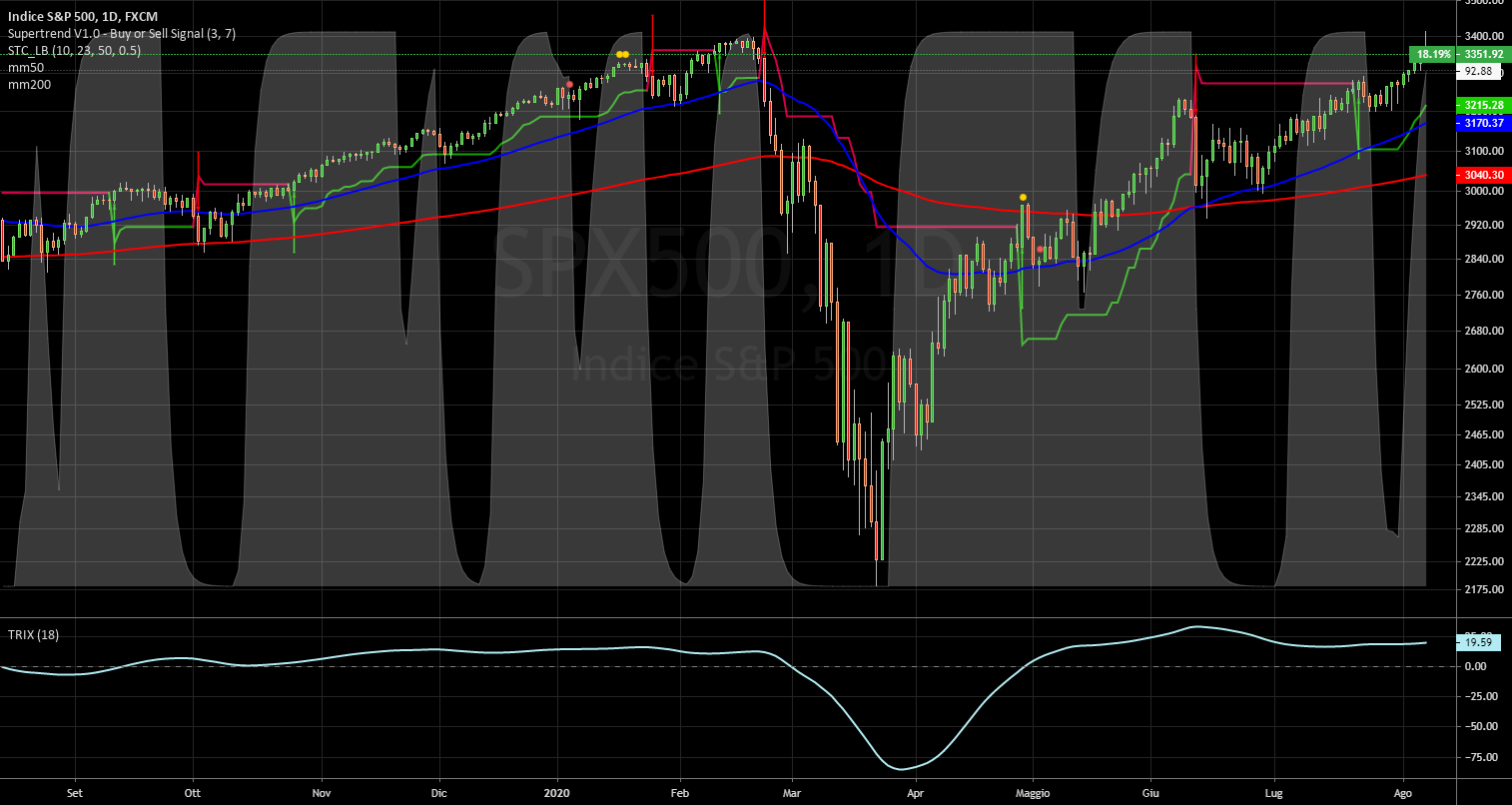
Task: Click the Set month on time axis
Action: 74,794
